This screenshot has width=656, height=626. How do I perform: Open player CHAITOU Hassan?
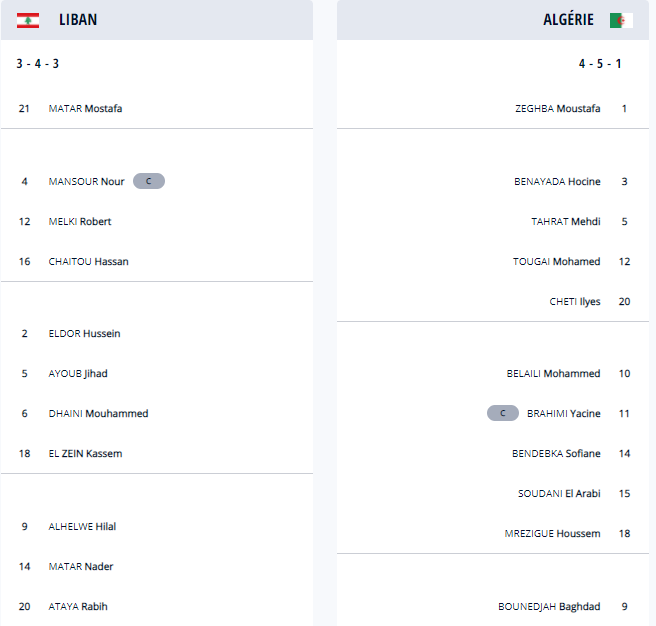[x=88, y=261]
